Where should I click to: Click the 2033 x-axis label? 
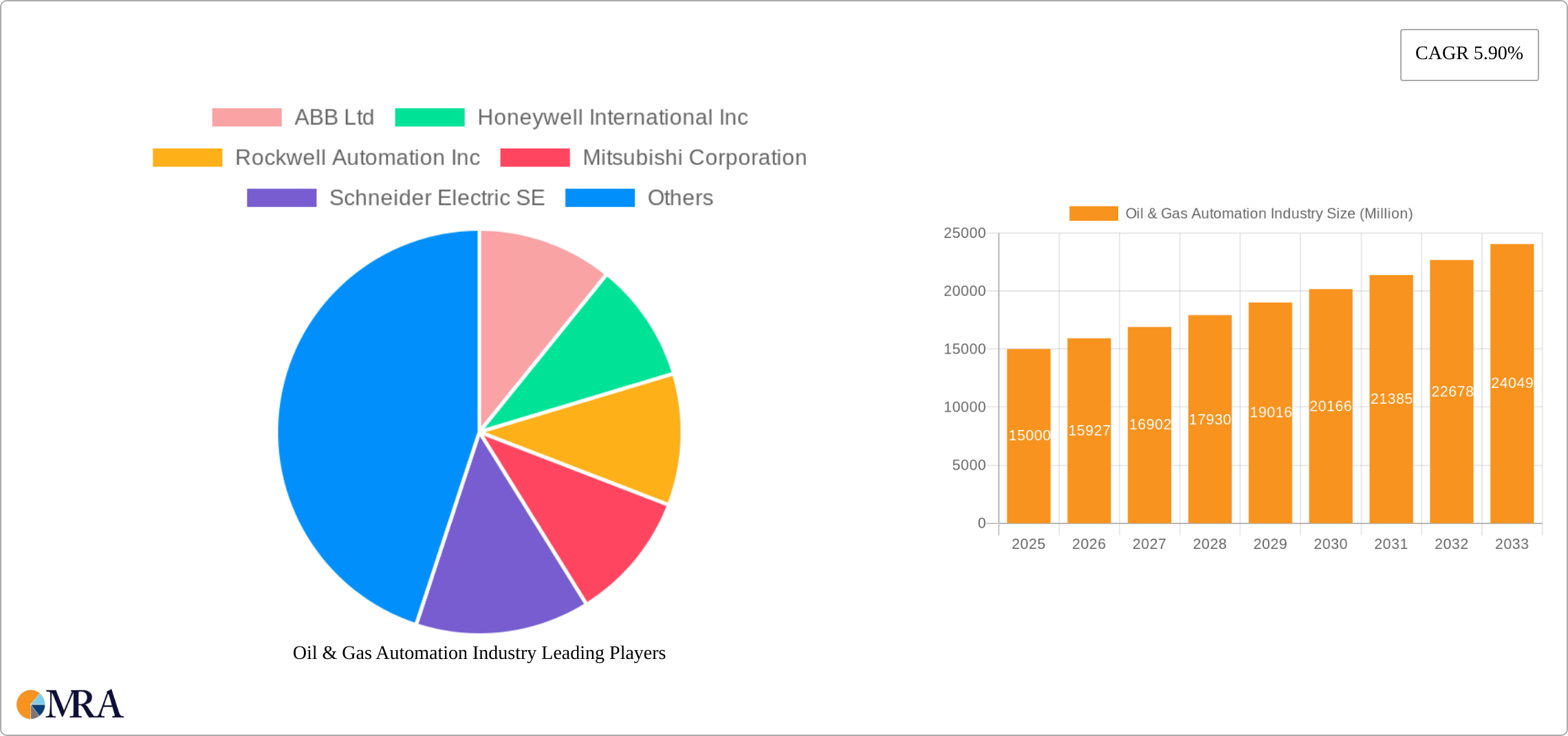tap(1512, 544)
